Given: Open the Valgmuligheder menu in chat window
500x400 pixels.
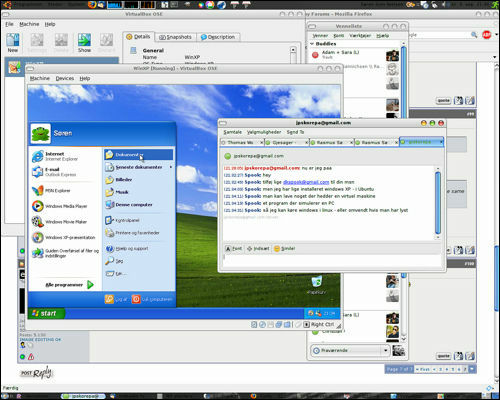Looking at the screenshot, I should (264, 132).
